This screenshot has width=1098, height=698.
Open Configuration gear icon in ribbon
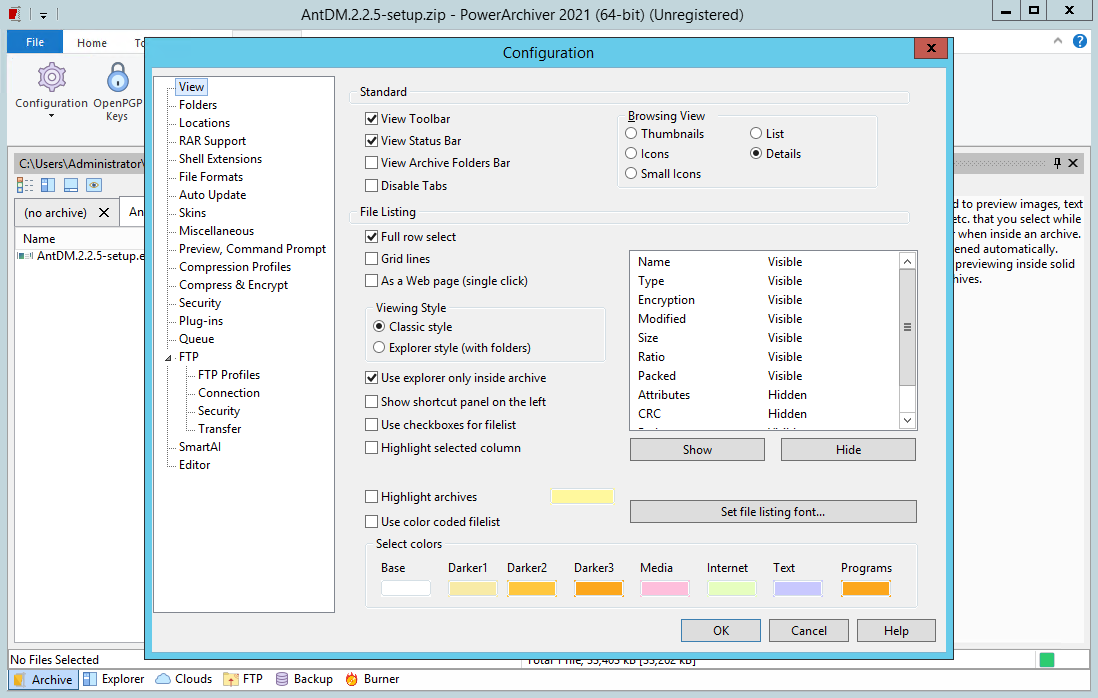click(x=51, y=77)
